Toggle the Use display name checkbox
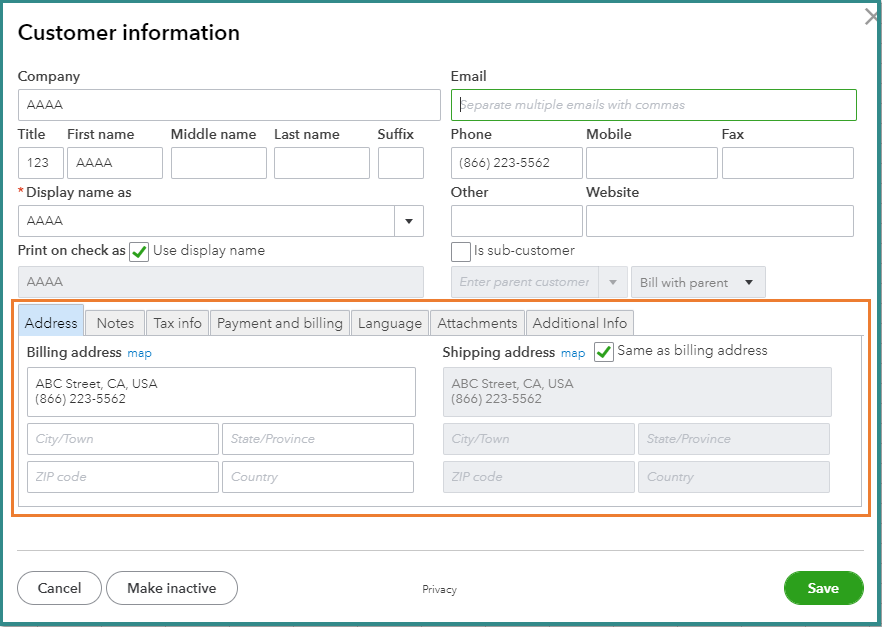 [139, 251]
